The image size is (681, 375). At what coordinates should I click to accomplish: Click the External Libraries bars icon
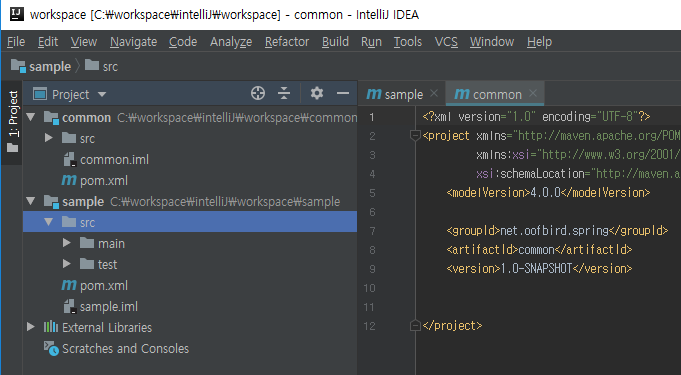(x=51, y=327)
